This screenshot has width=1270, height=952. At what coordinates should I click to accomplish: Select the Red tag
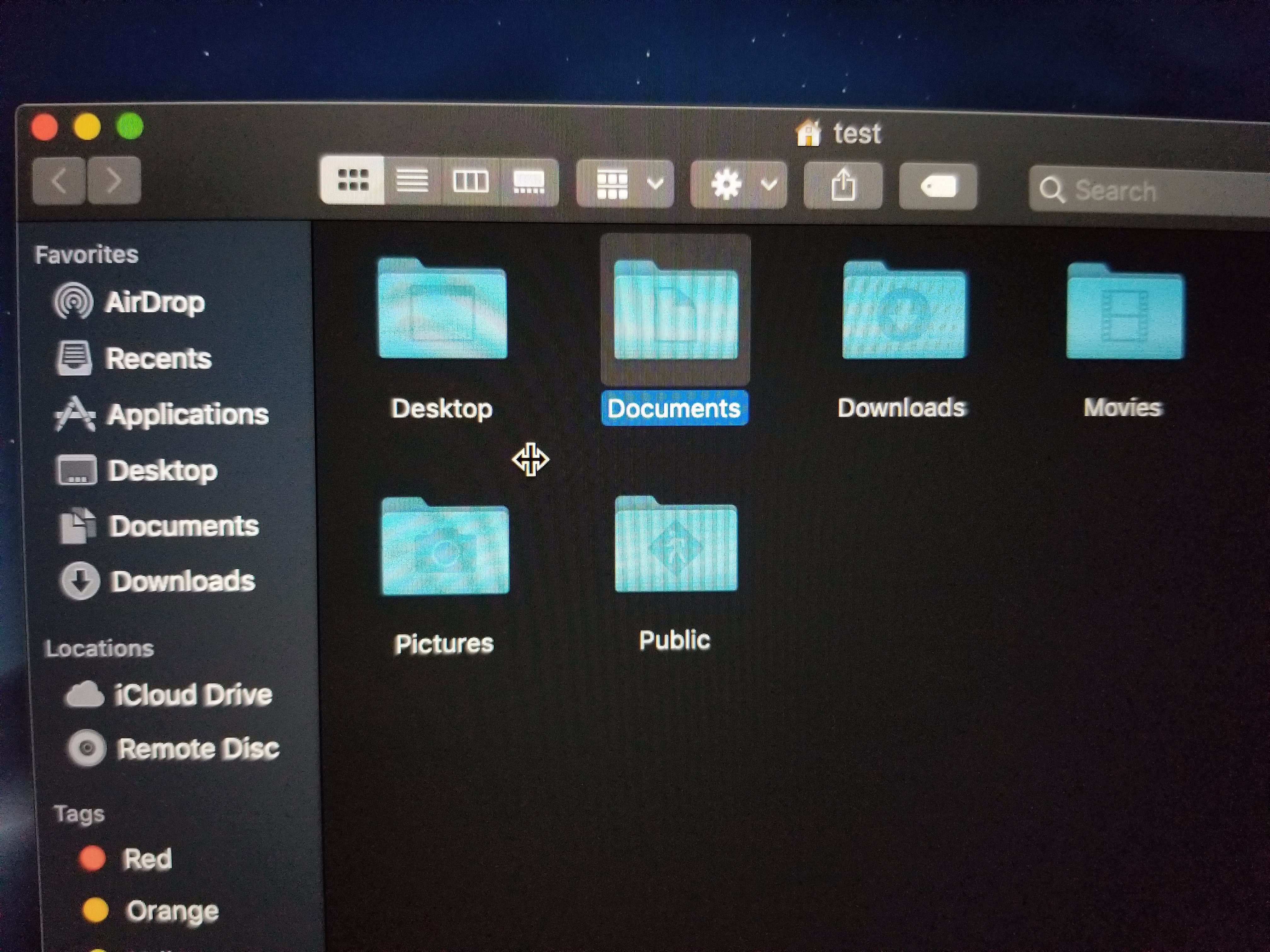tap(125, 859)
